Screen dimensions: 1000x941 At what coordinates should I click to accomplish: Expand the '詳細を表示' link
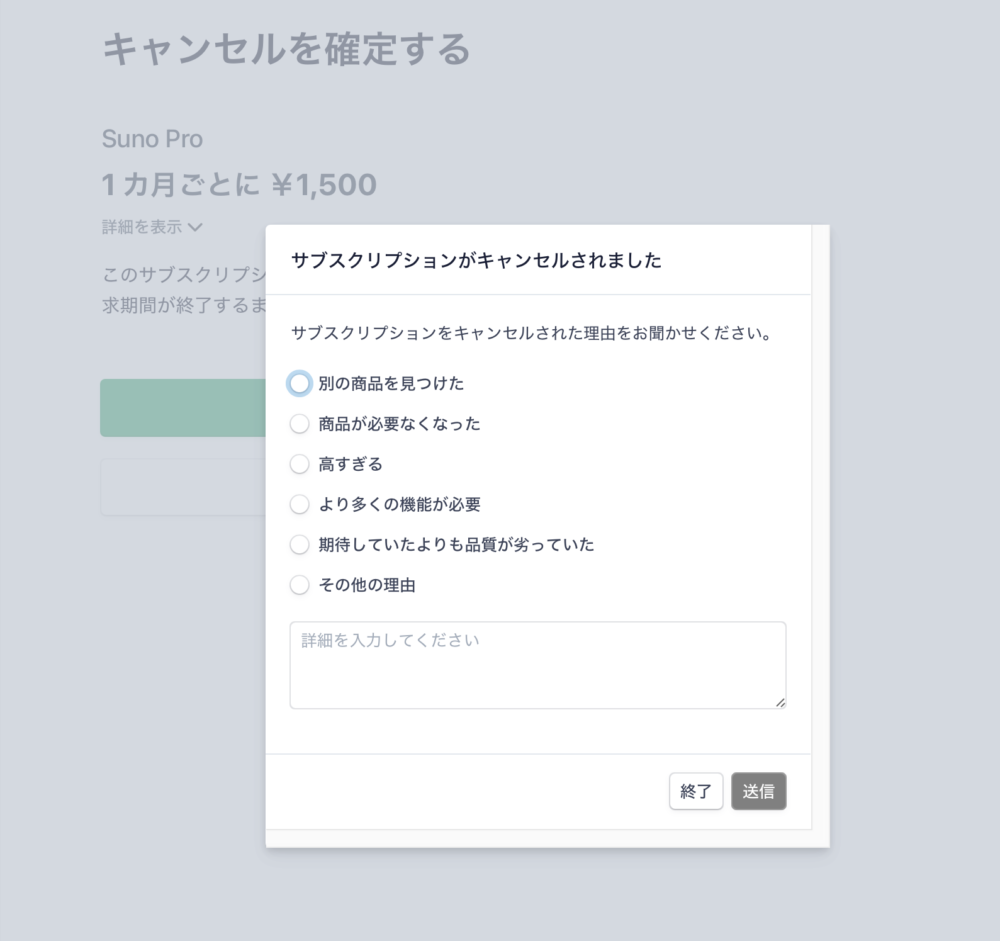coord(142,227)
